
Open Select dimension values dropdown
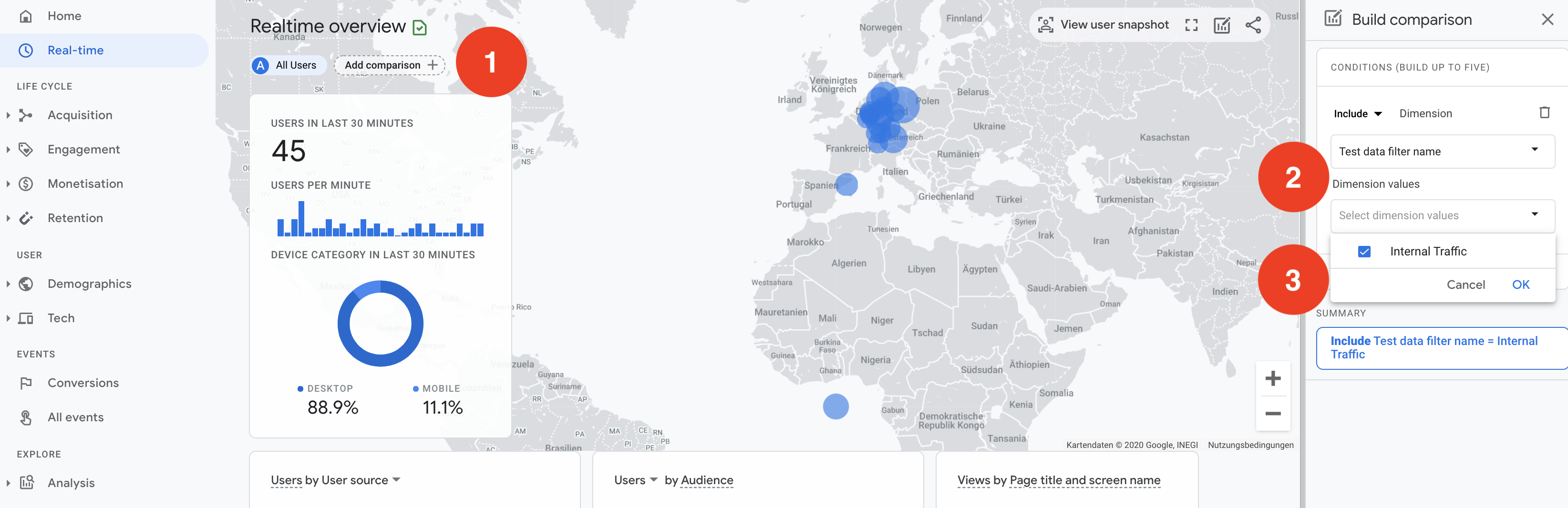click(x=1442, y=215)
